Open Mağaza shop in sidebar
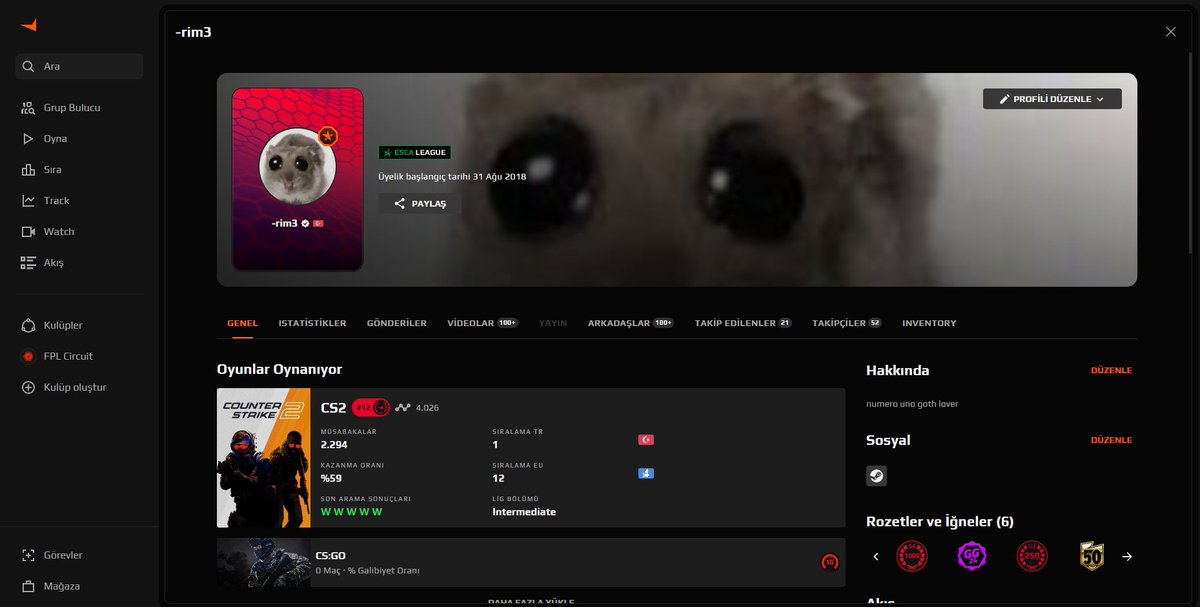 pos(50,586)
